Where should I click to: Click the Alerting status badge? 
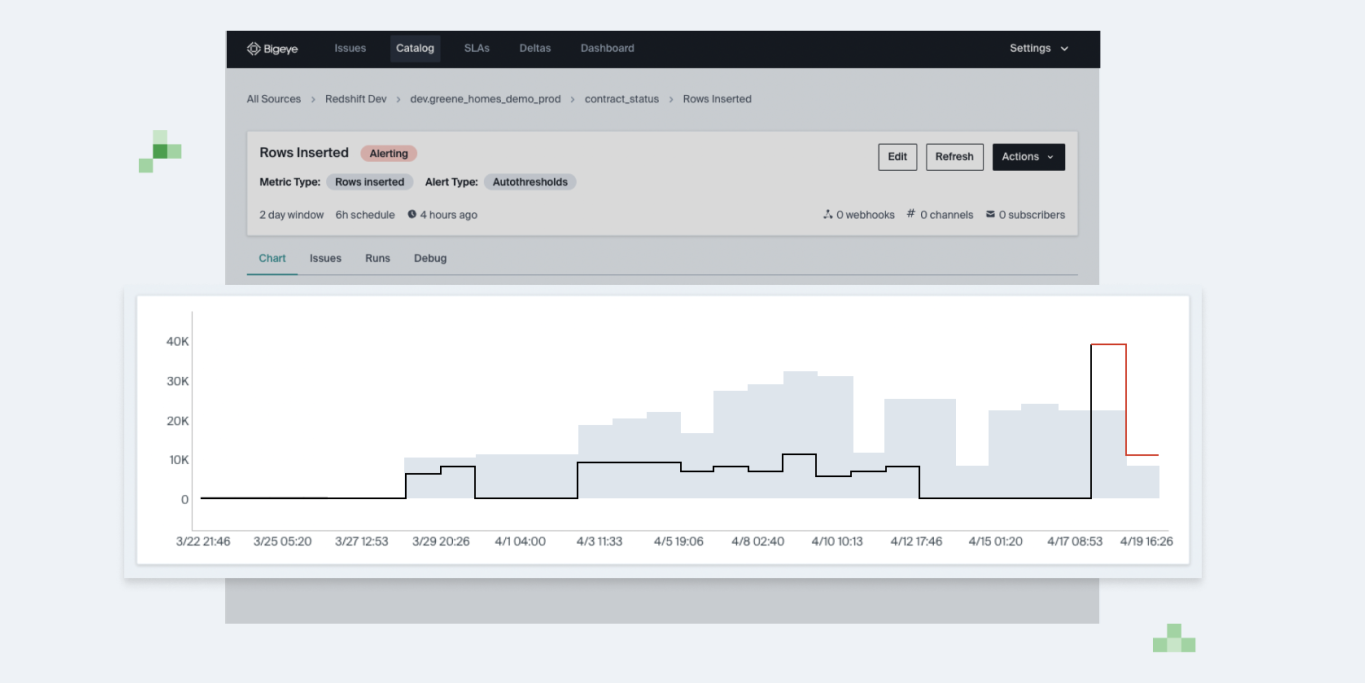pyautogui.click(x=388, y=153)
